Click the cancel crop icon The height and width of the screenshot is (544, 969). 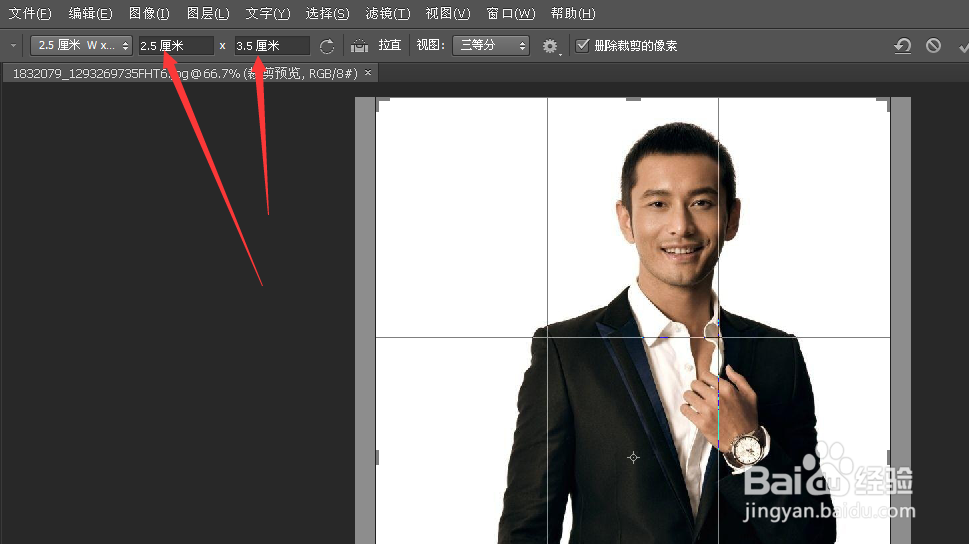pos(933,45)
